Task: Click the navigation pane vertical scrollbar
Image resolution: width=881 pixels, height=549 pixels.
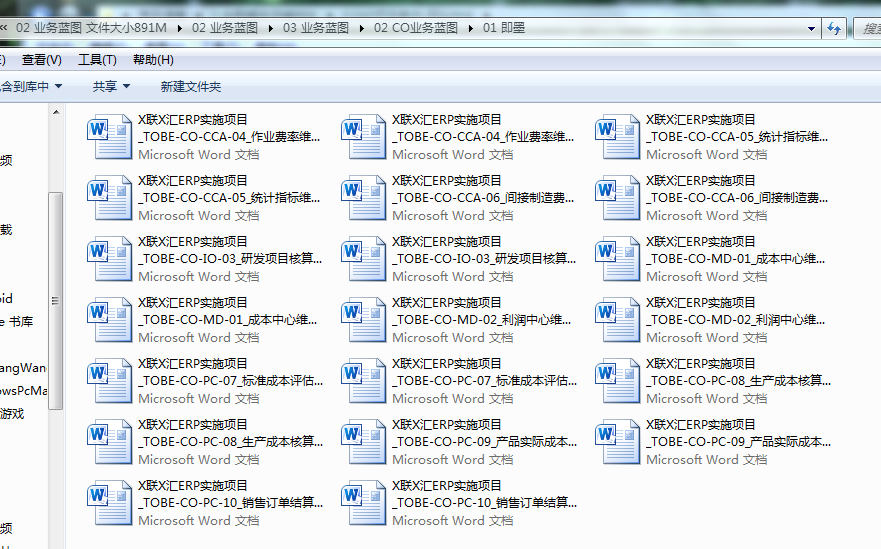Action: (56, 300)
